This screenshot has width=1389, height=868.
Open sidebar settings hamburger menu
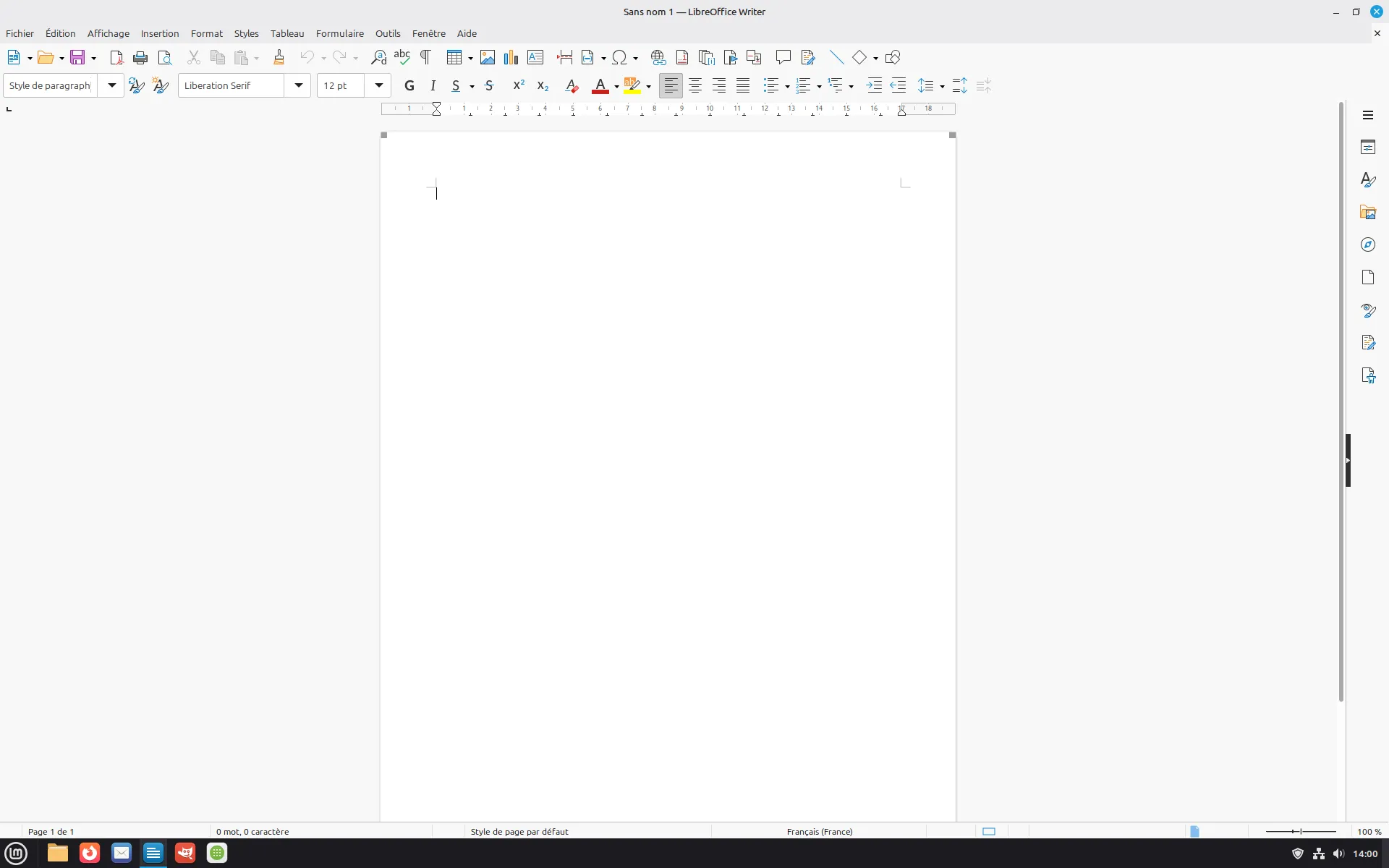1367,115
